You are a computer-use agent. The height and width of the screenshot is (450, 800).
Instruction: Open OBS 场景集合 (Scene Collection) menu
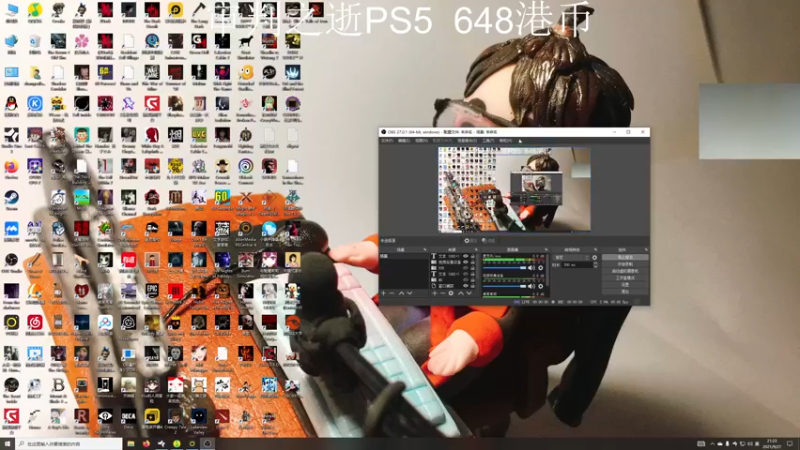click(x=467, y=140)
